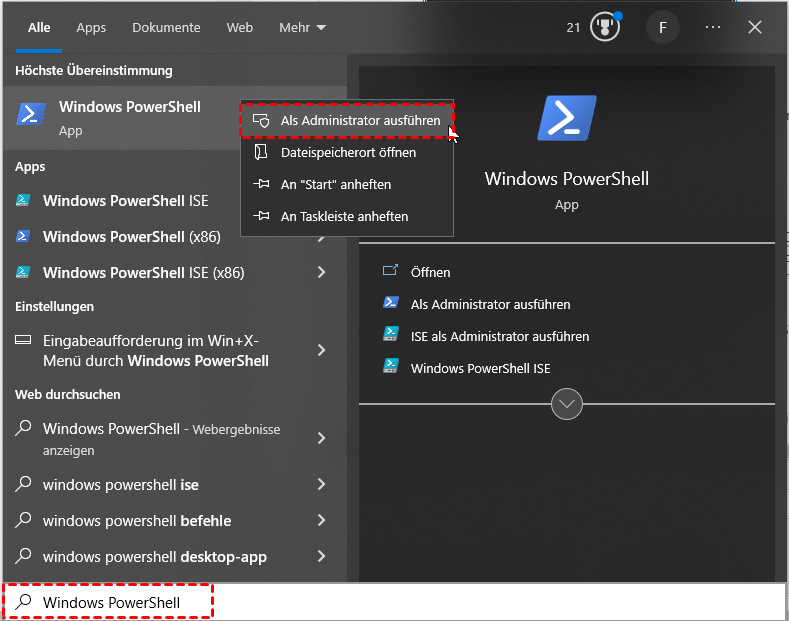Open Eingabeaufforderung im Win+X-Menü setting result
Screen dimensions: 789x621
point(155,350)
